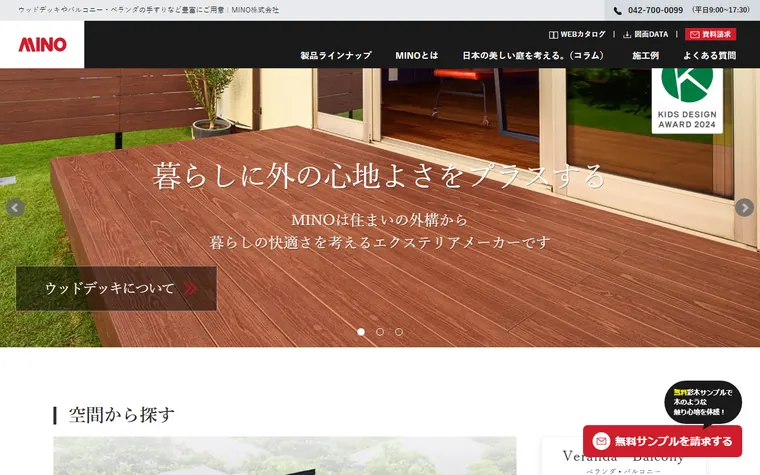This screenshot has width=760, height=475.
Task: Go to previous slide arrow
Action: [15, 207]
